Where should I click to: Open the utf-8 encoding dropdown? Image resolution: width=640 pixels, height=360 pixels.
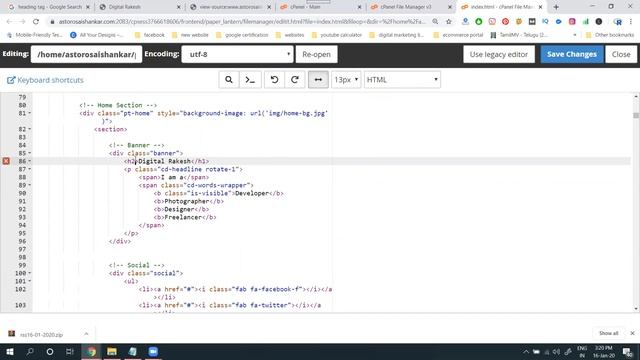[237, 54]
